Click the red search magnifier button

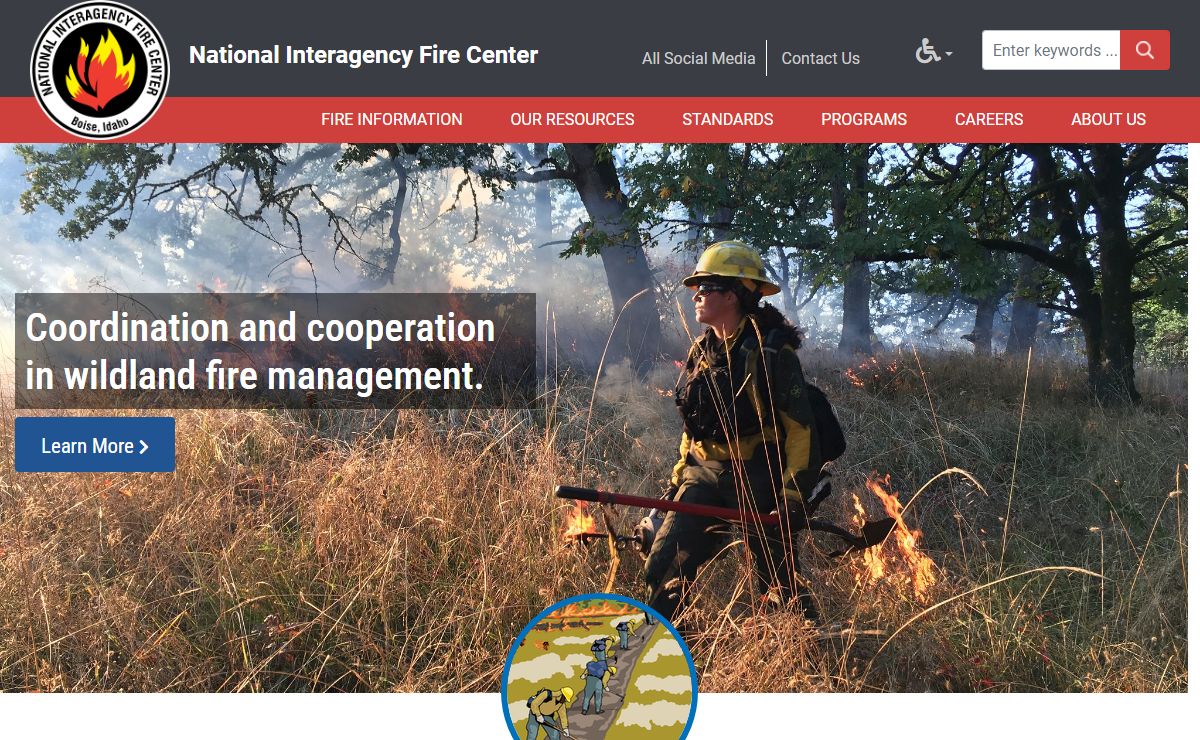click(x=1145, y=50)
